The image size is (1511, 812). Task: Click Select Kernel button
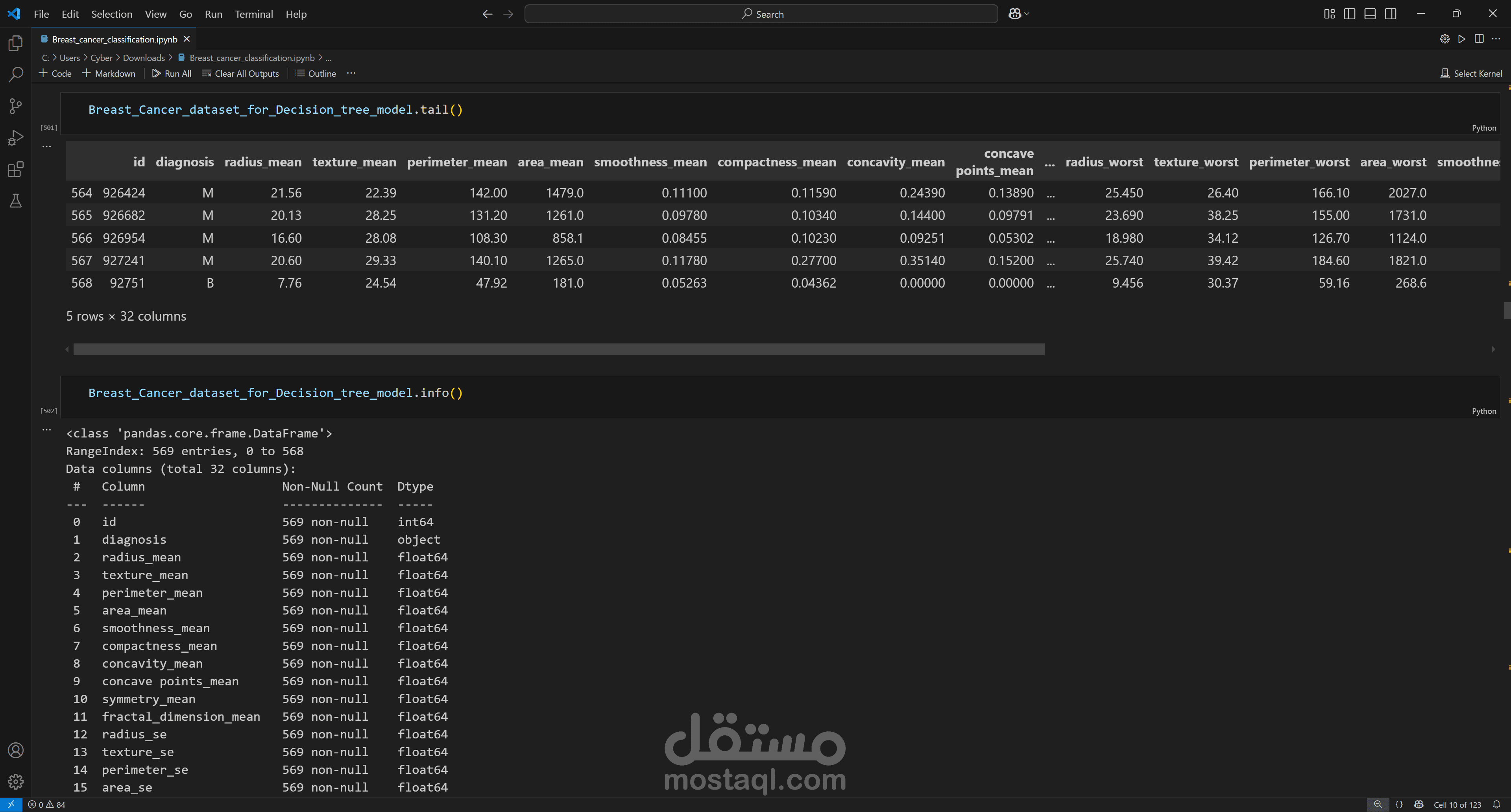pos(1471,73)
